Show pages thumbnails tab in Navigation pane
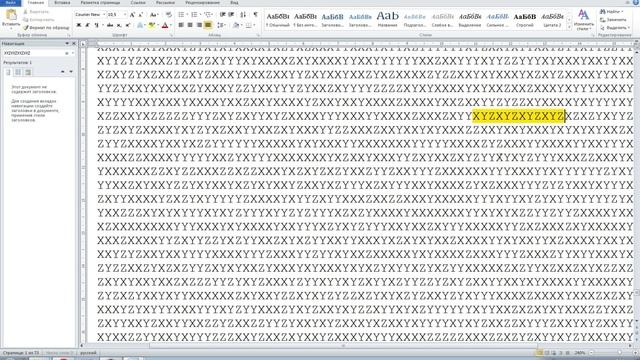Viewport: 640px width, 360px height. click(18, 72)
